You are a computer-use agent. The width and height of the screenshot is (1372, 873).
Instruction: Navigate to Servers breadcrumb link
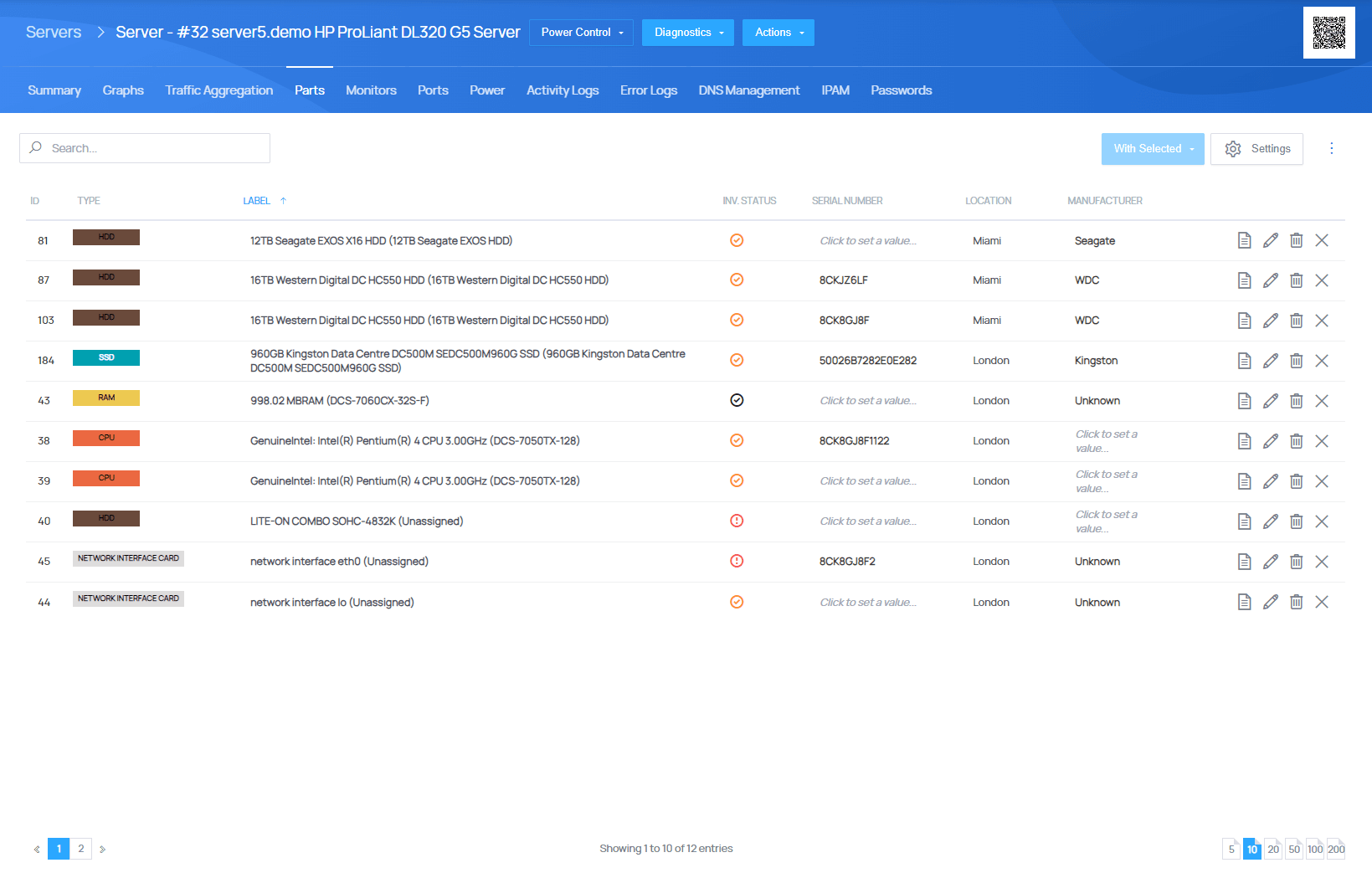pyautogui.click(x=54, y=32)
